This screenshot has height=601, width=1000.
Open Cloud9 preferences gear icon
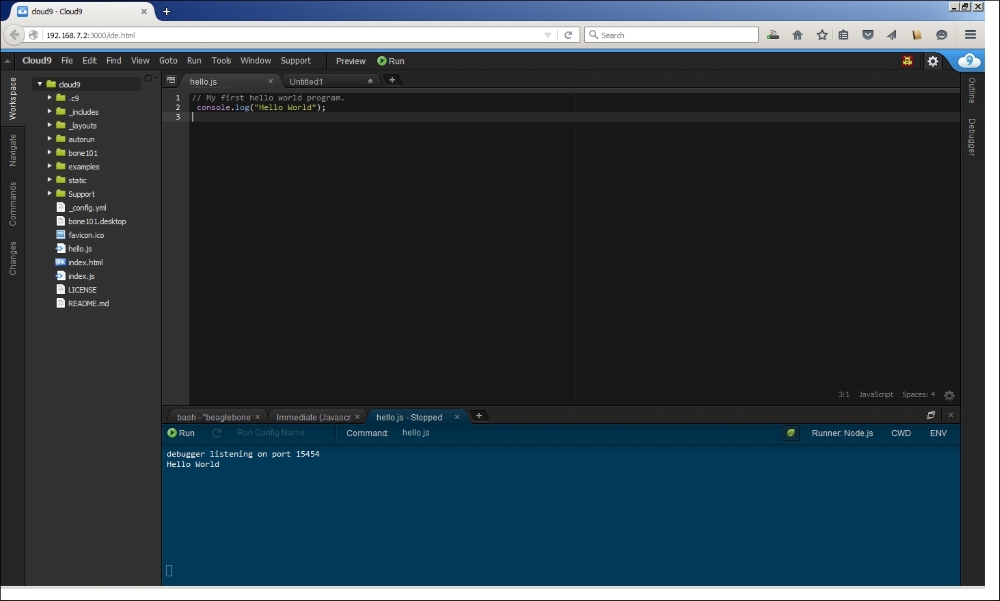click(933, 61)
